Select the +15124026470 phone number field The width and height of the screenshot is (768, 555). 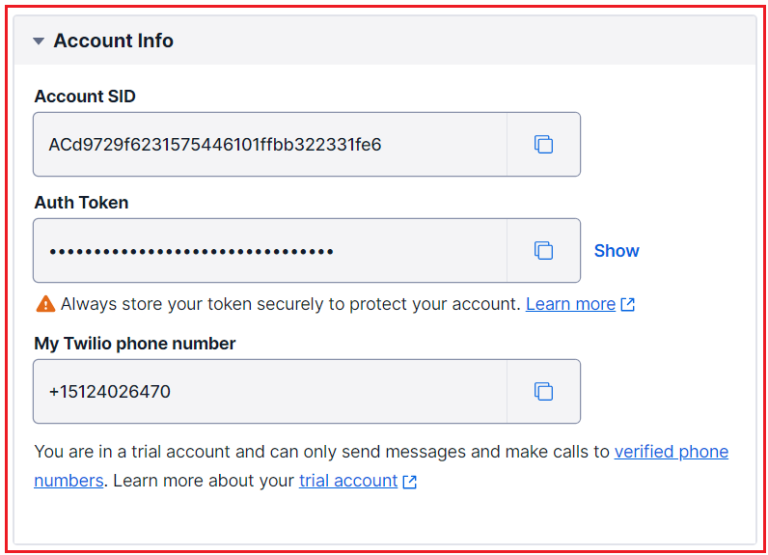click(x=270, y=391)
